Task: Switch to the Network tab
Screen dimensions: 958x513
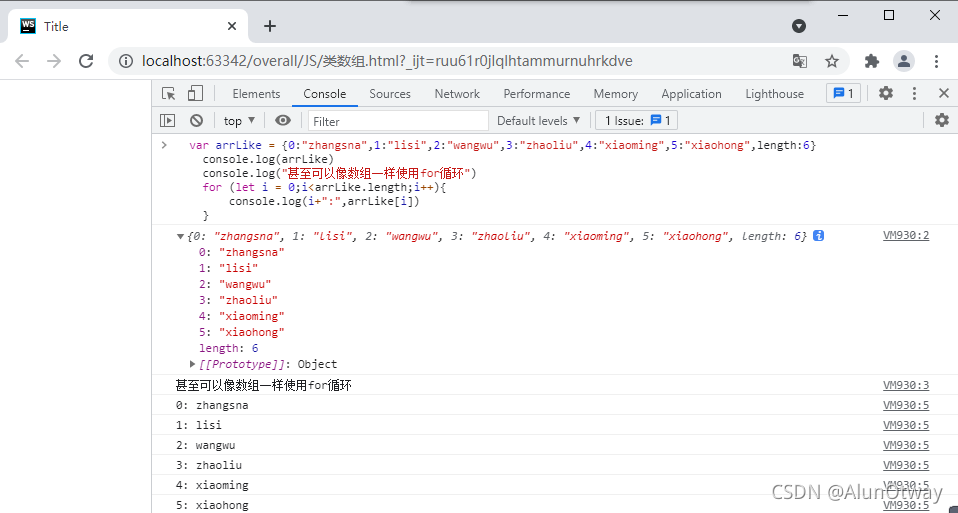Action: [457, 94]
